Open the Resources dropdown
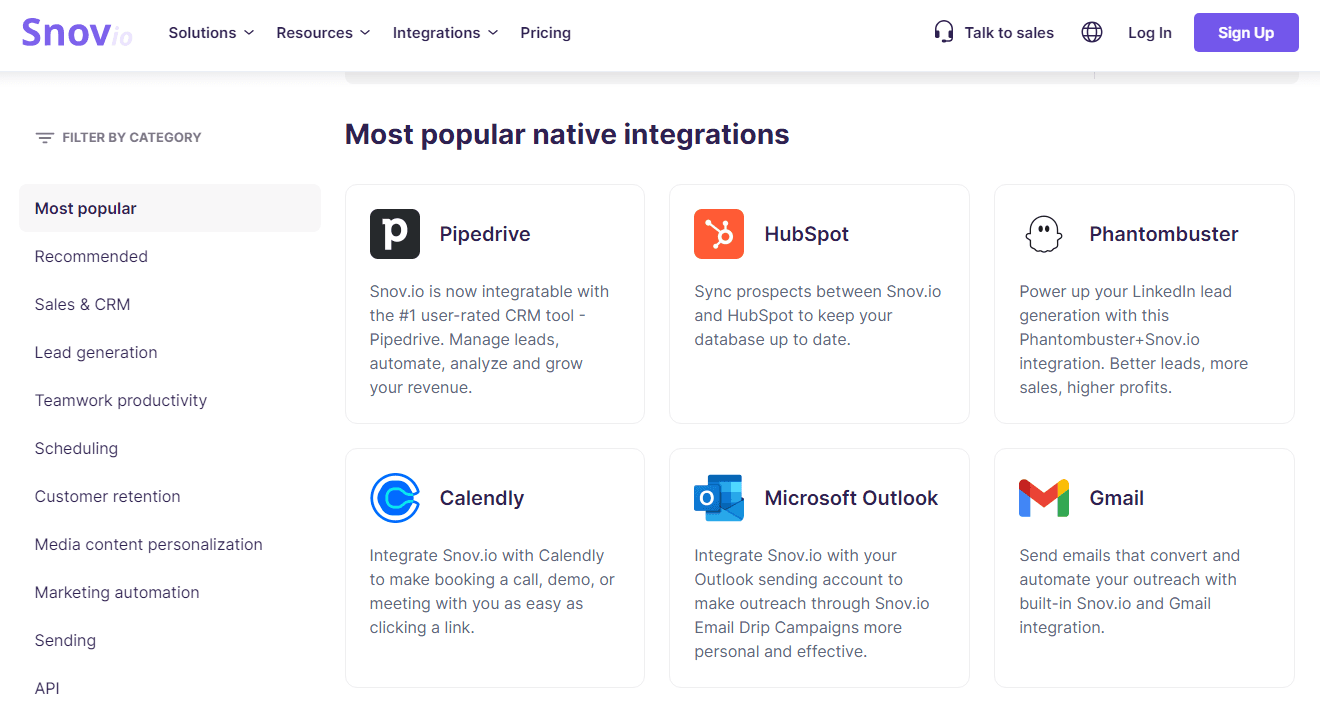 coord(322,32)
